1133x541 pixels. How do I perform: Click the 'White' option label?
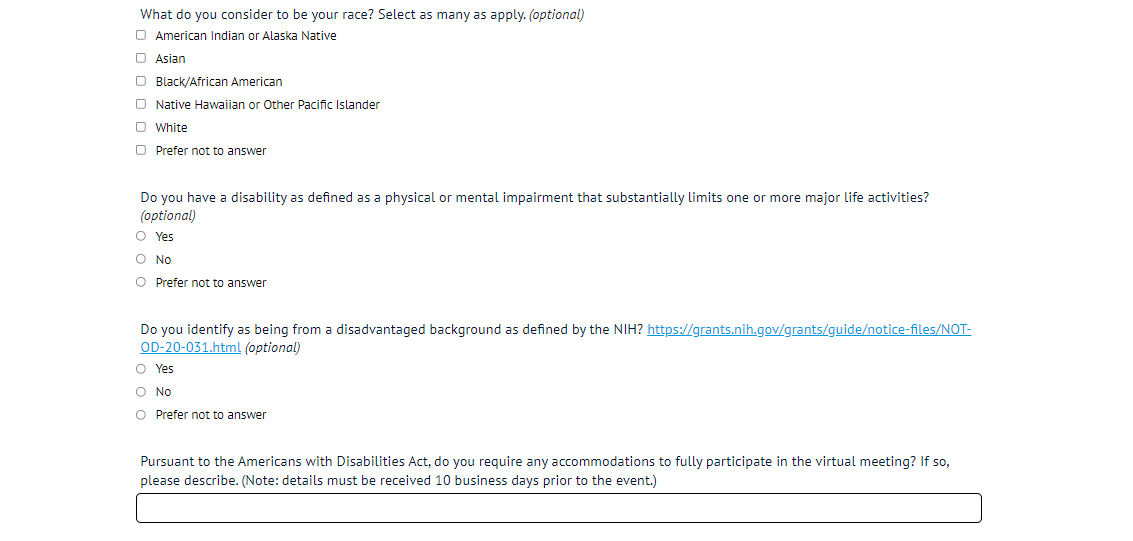(x=172, y=128)
